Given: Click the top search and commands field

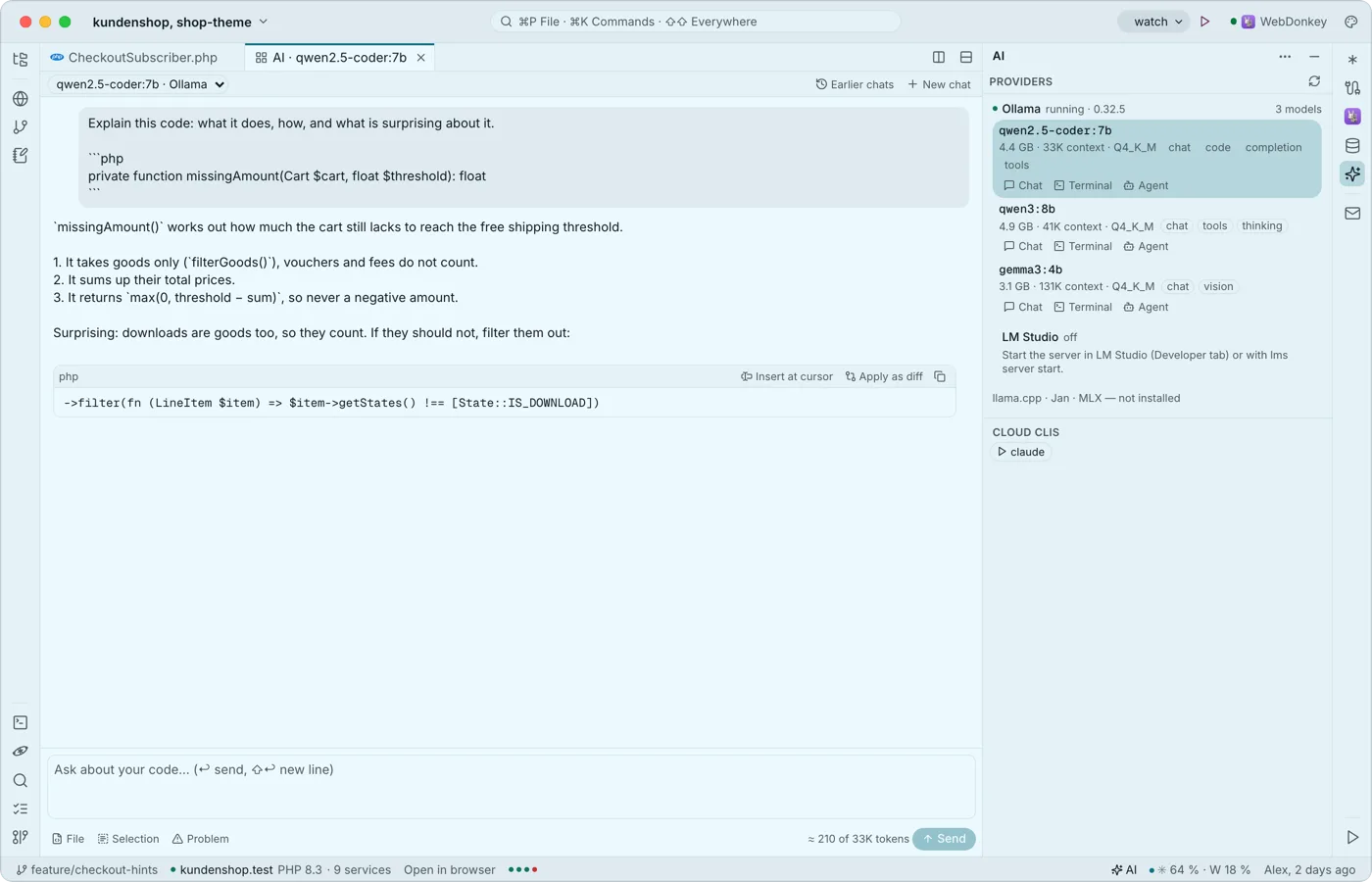Looking at the screenshot, I should coord(696,22).
